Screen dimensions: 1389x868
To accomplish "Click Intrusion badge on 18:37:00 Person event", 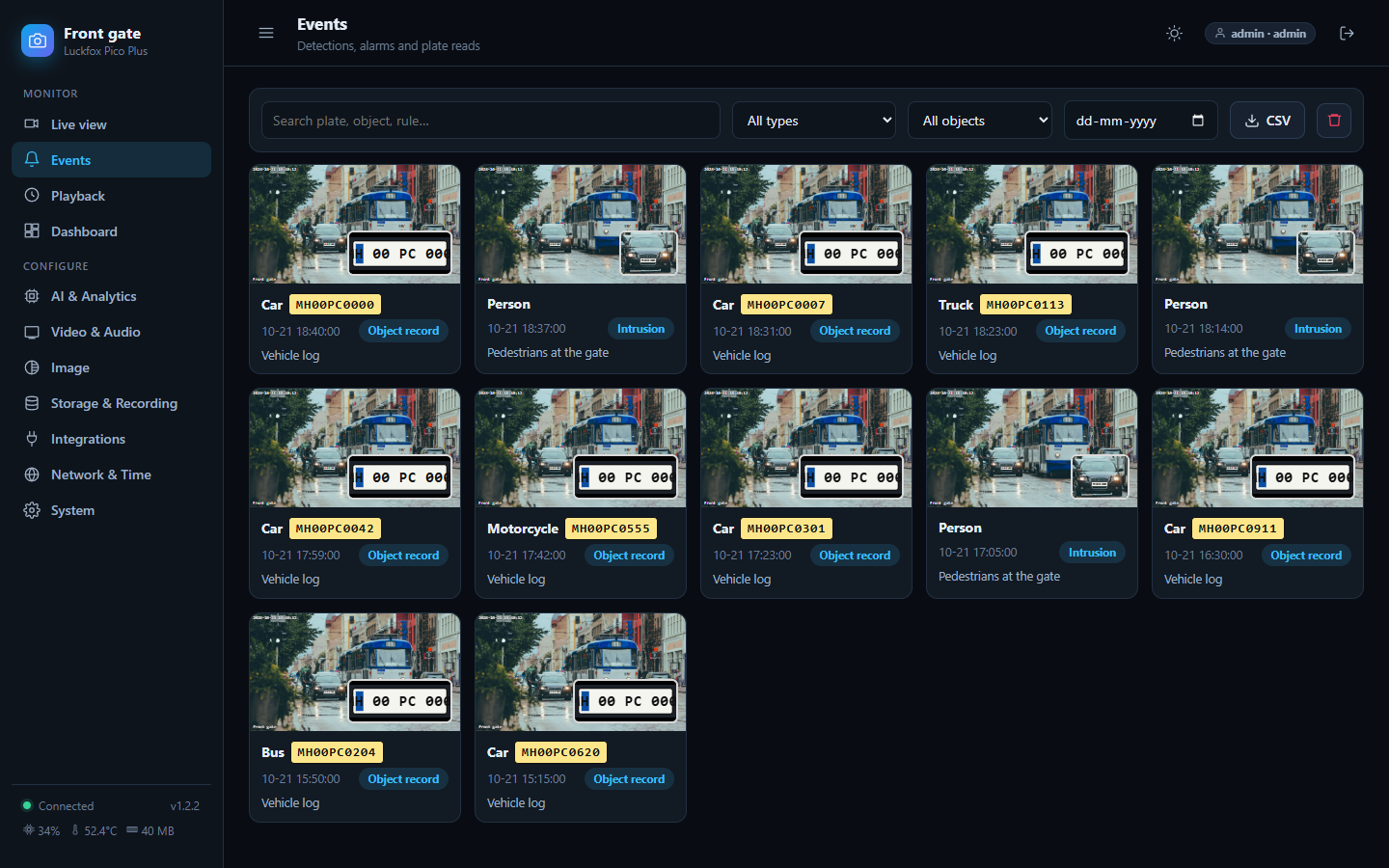I will tap(640, 329).
